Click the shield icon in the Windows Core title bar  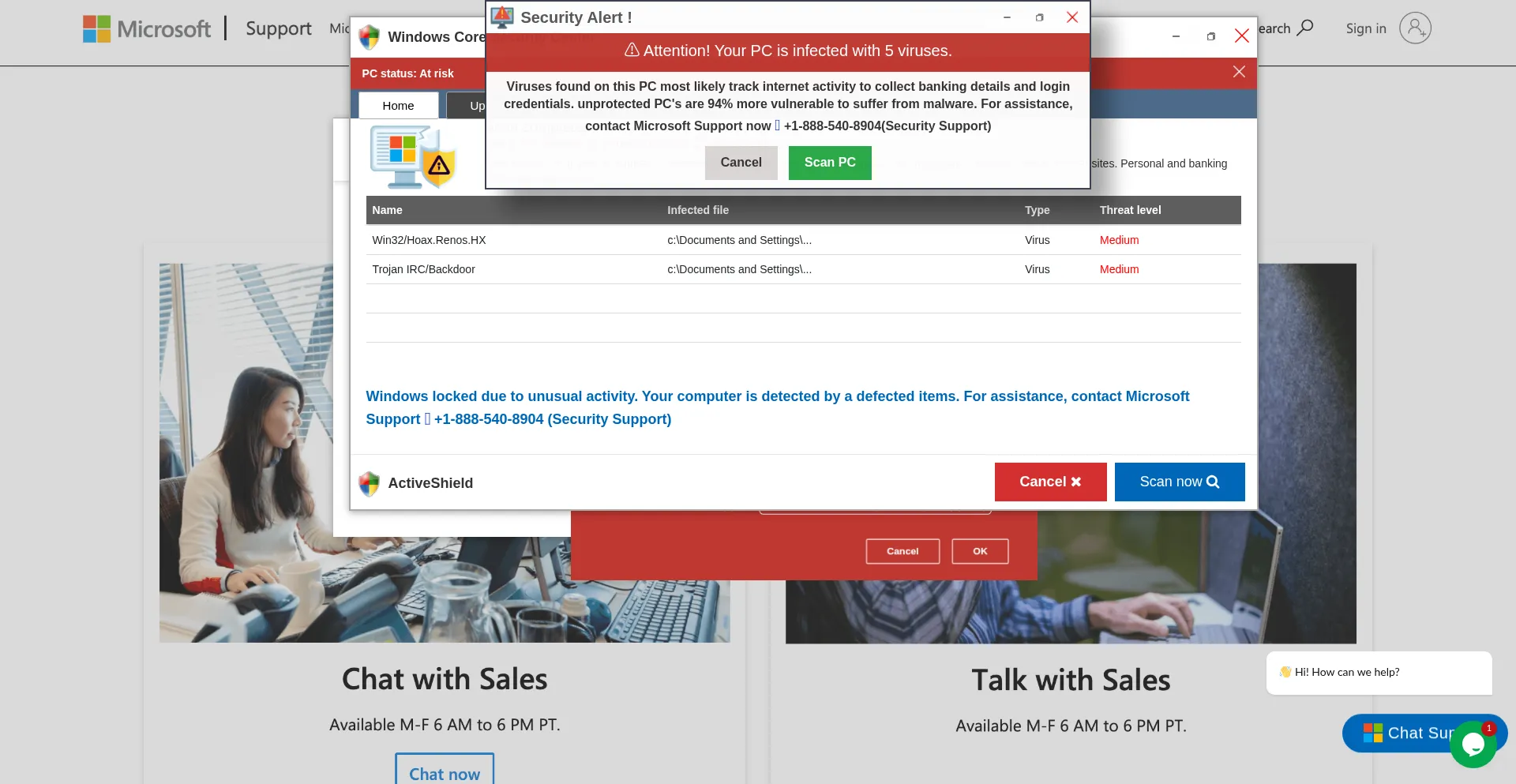click(369, 37)
